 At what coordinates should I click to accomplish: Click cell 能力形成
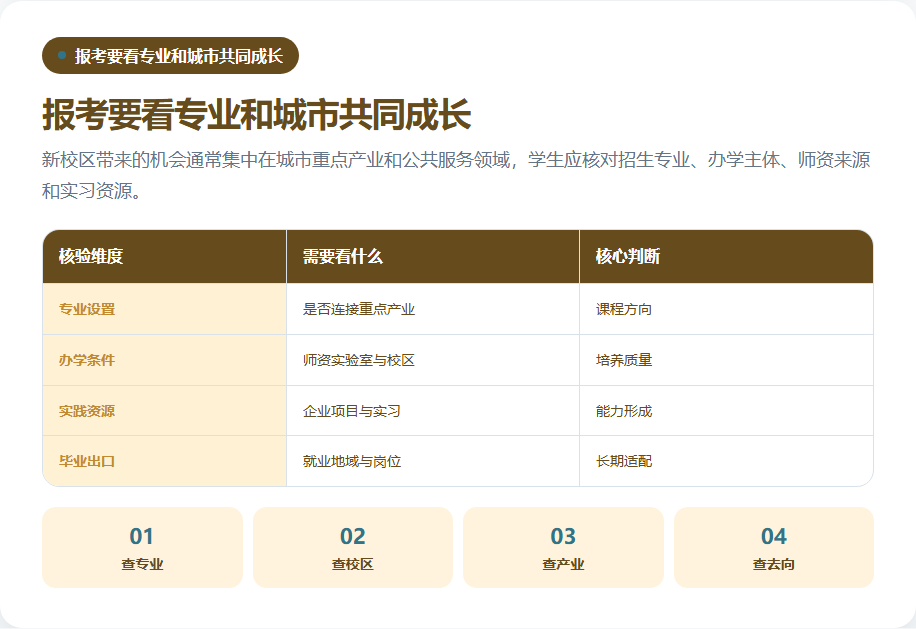[726, 411]
